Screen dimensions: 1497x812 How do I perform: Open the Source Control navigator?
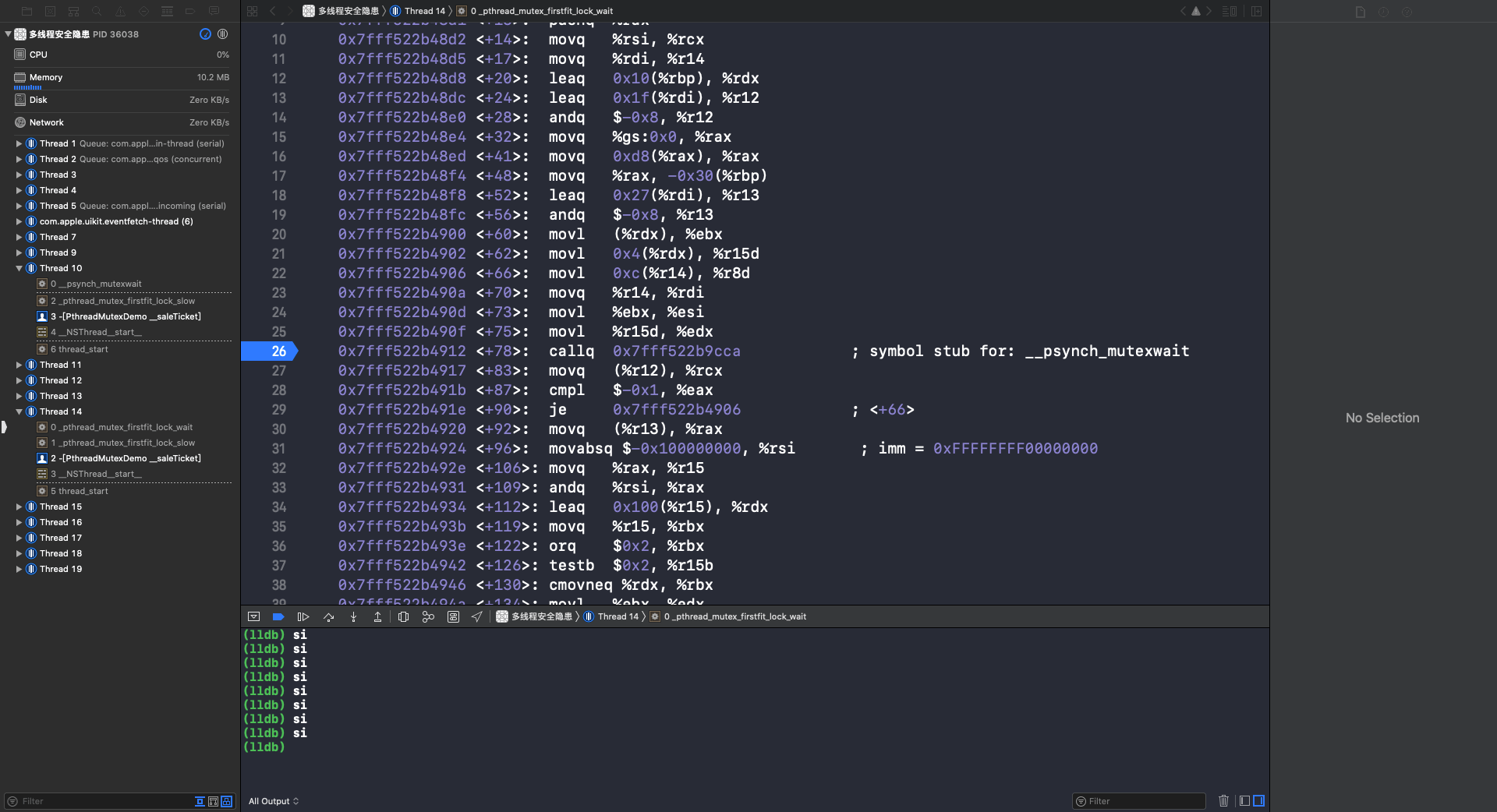click(50, 12)
